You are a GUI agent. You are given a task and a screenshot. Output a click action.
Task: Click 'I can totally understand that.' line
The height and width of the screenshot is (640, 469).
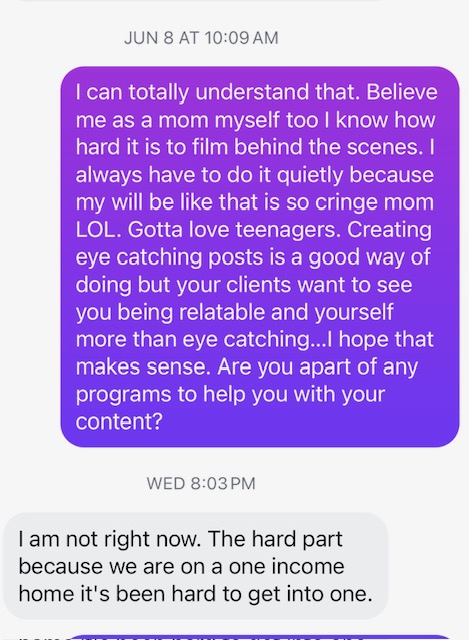tap(218, 93)
